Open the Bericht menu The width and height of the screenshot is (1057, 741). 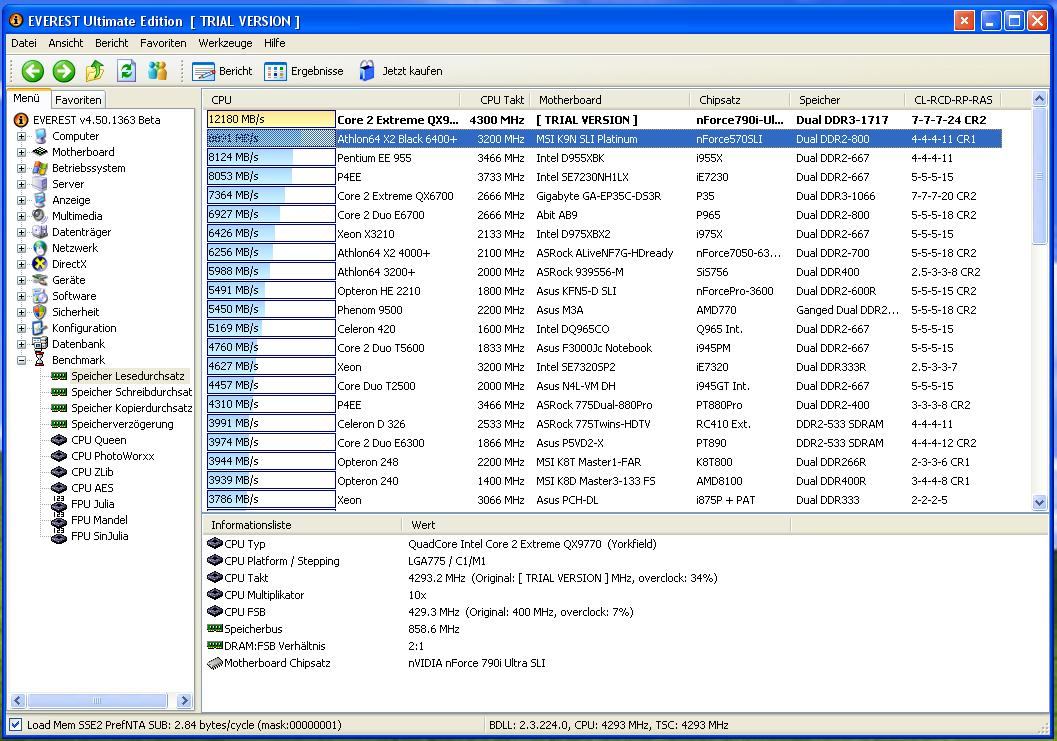click(x=111, y=43)
